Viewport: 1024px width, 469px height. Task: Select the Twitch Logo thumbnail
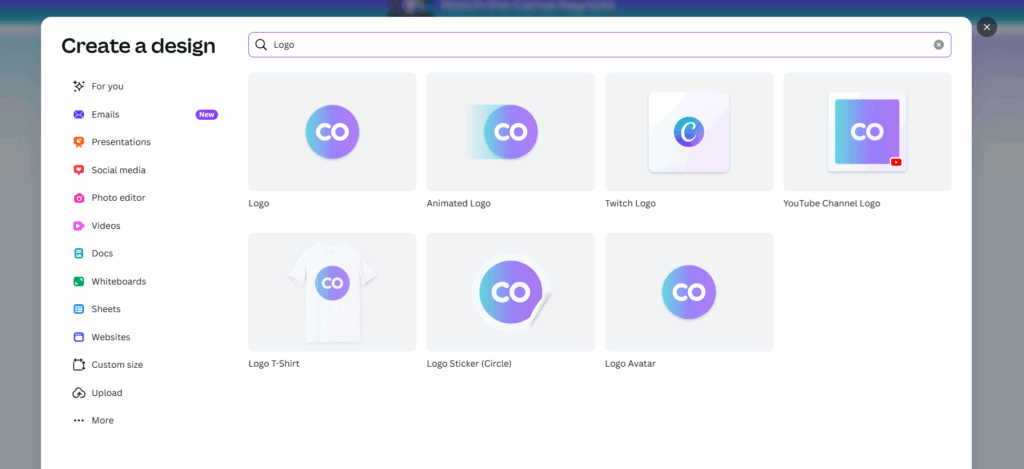coord(689,131)
